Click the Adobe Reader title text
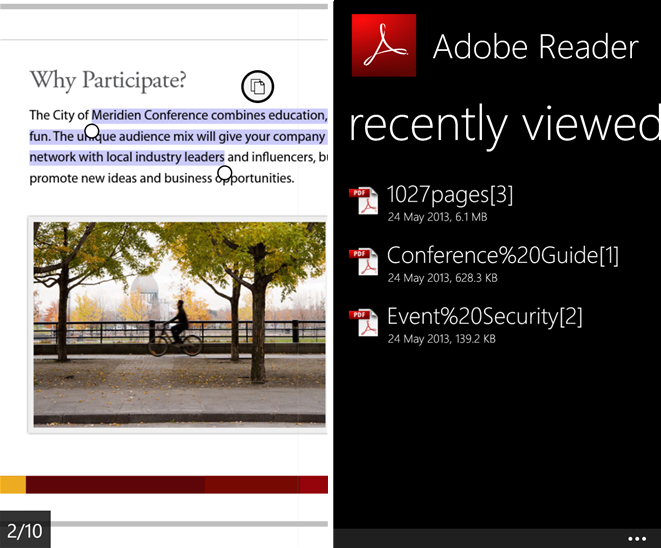The height and width of the screenshot is (548, 661). click(x=535, y=46)
